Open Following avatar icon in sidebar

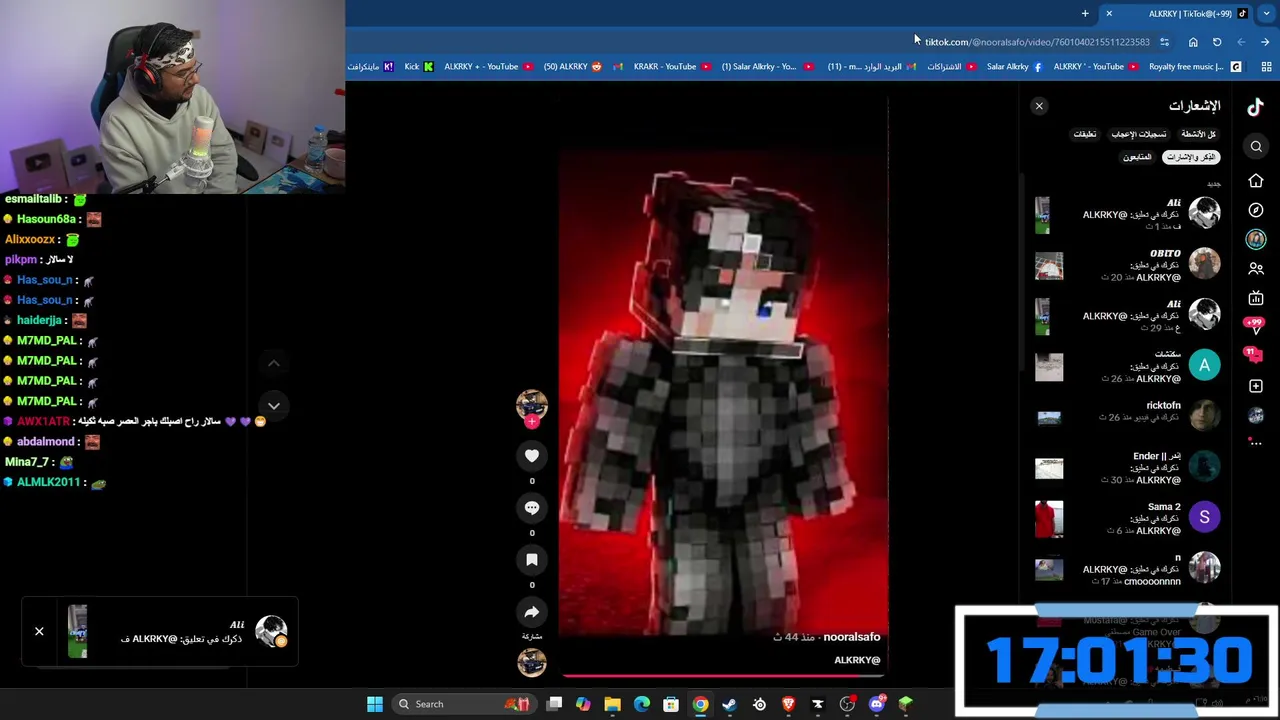1256,239
